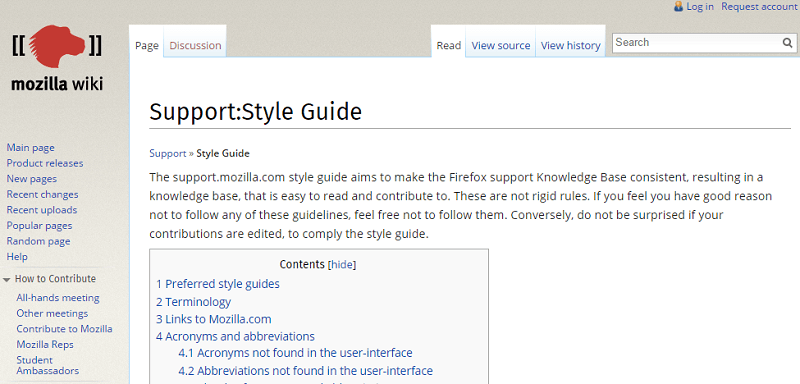Select the Read tab

(x=449, y=45)
